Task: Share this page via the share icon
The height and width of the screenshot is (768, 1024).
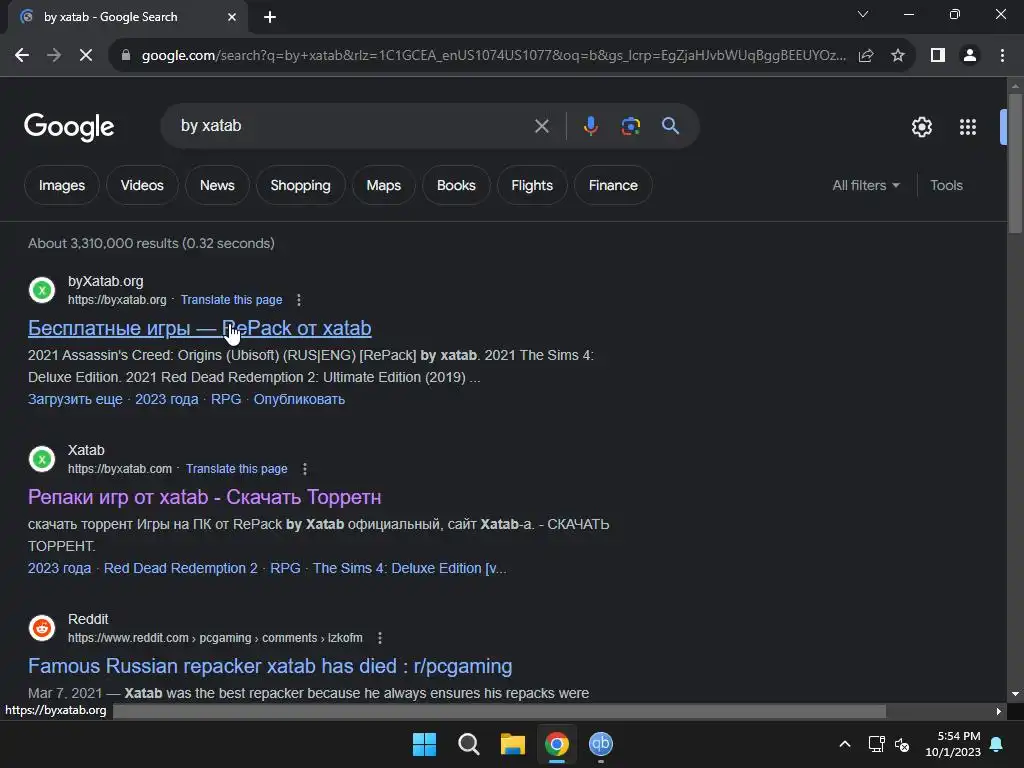Action: (866, 56)
